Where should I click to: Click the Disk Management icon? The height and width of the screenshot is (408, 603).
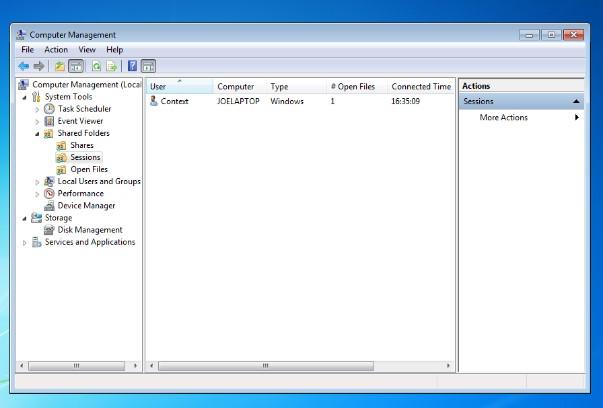[49, 230]
